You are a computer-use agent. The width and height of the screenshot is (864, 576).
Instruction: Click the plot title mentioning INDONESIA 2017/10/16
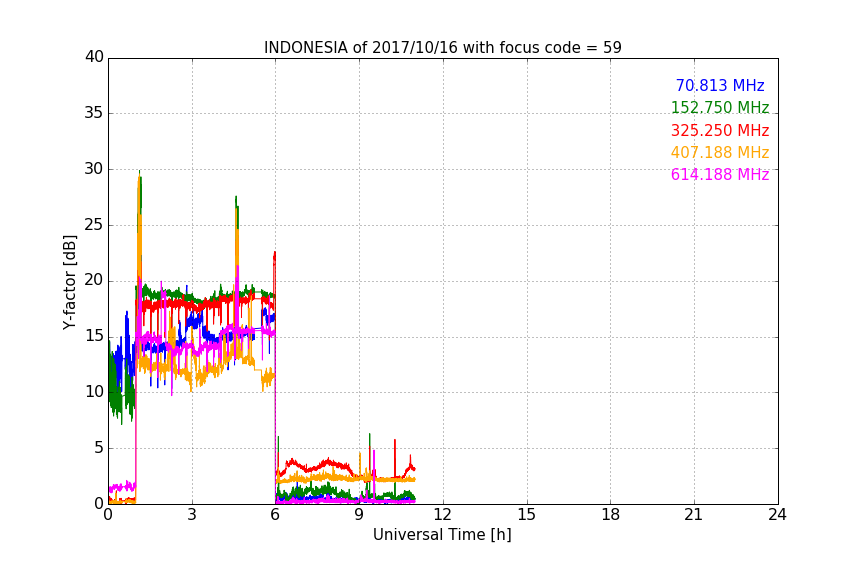[x=442, y=47]
